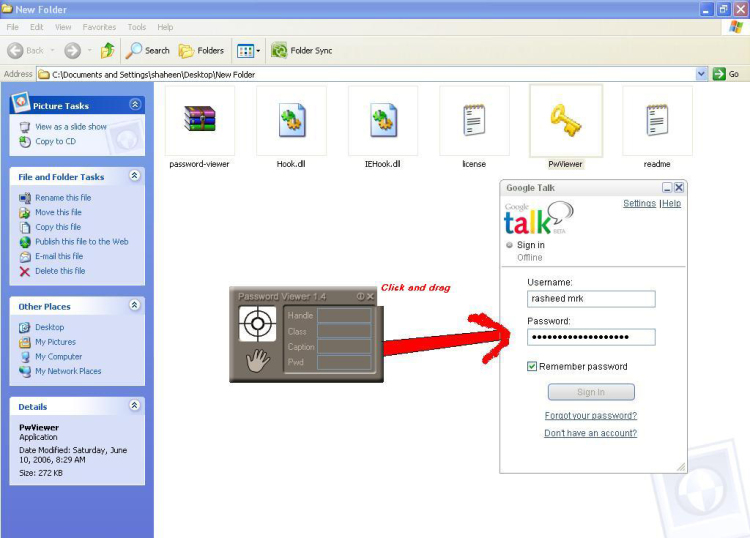This screenshot has width=750, height=538.
Task: Click the Password Viewer crosshair target icon
Action: pyautogui.click(x=257, y=324)
